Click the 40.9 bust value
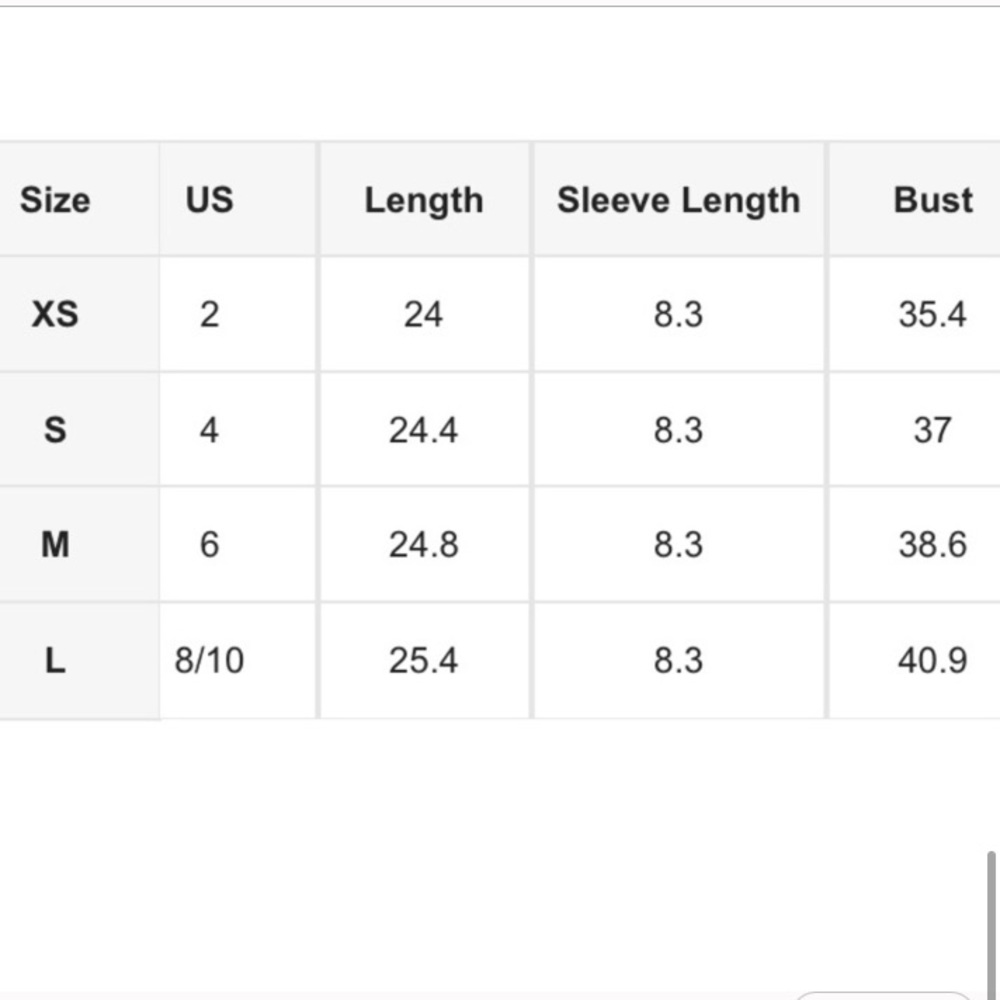This screenshot has width=1000, height=1000. pos(932,660)
